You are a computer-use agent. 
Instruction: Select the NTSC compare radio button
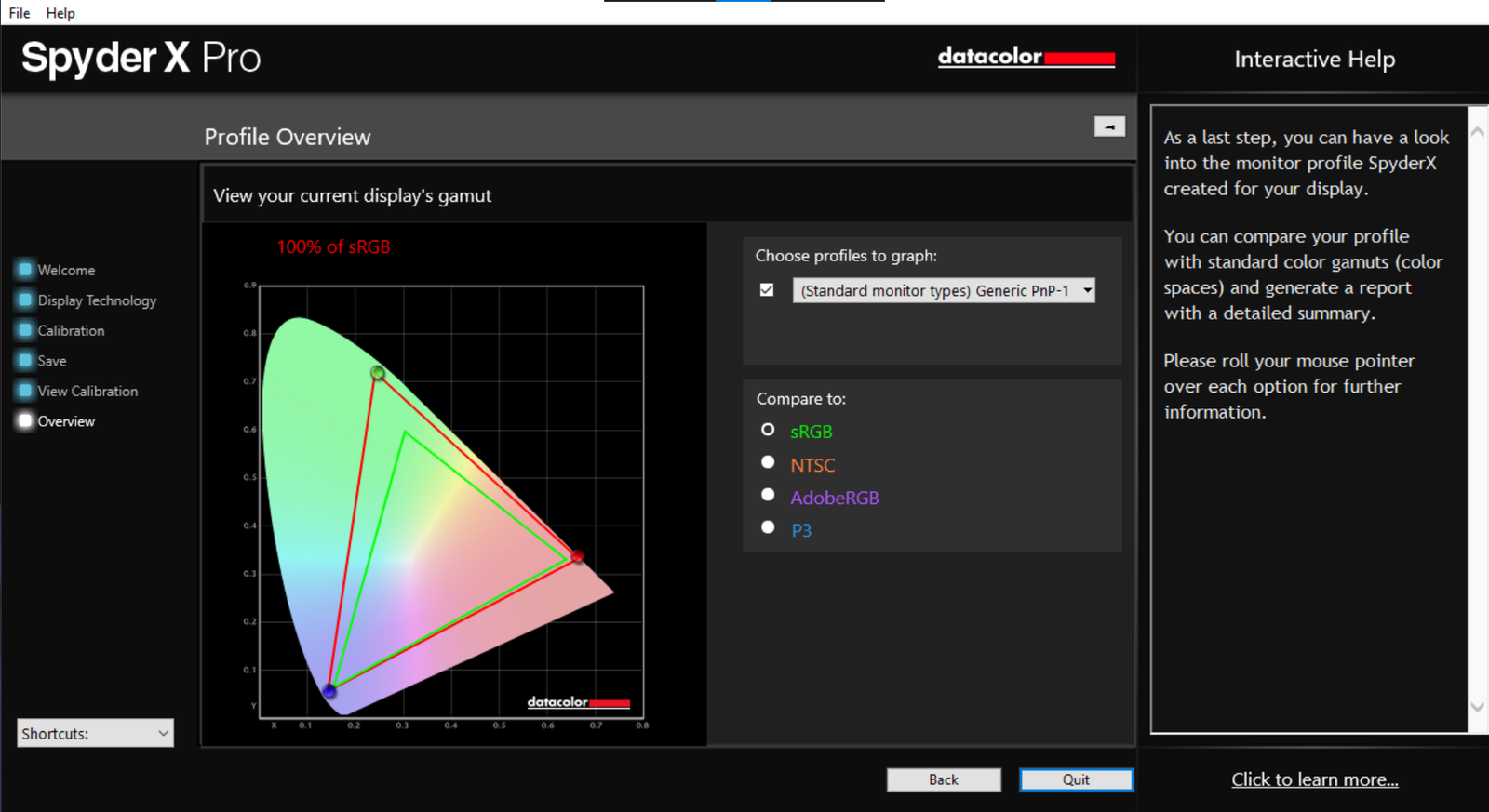768,462
